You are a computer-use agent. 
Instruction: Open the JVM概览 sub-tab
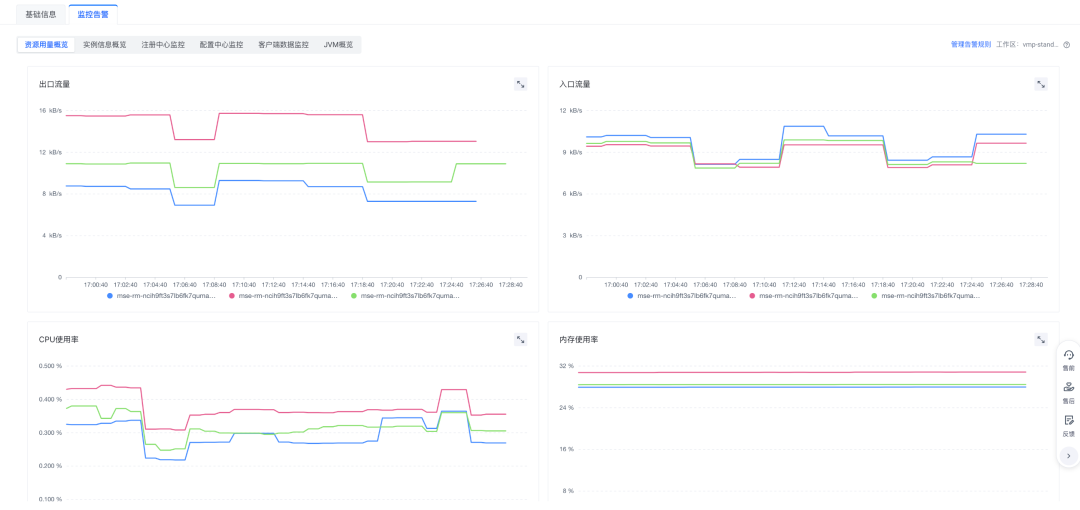338,45
